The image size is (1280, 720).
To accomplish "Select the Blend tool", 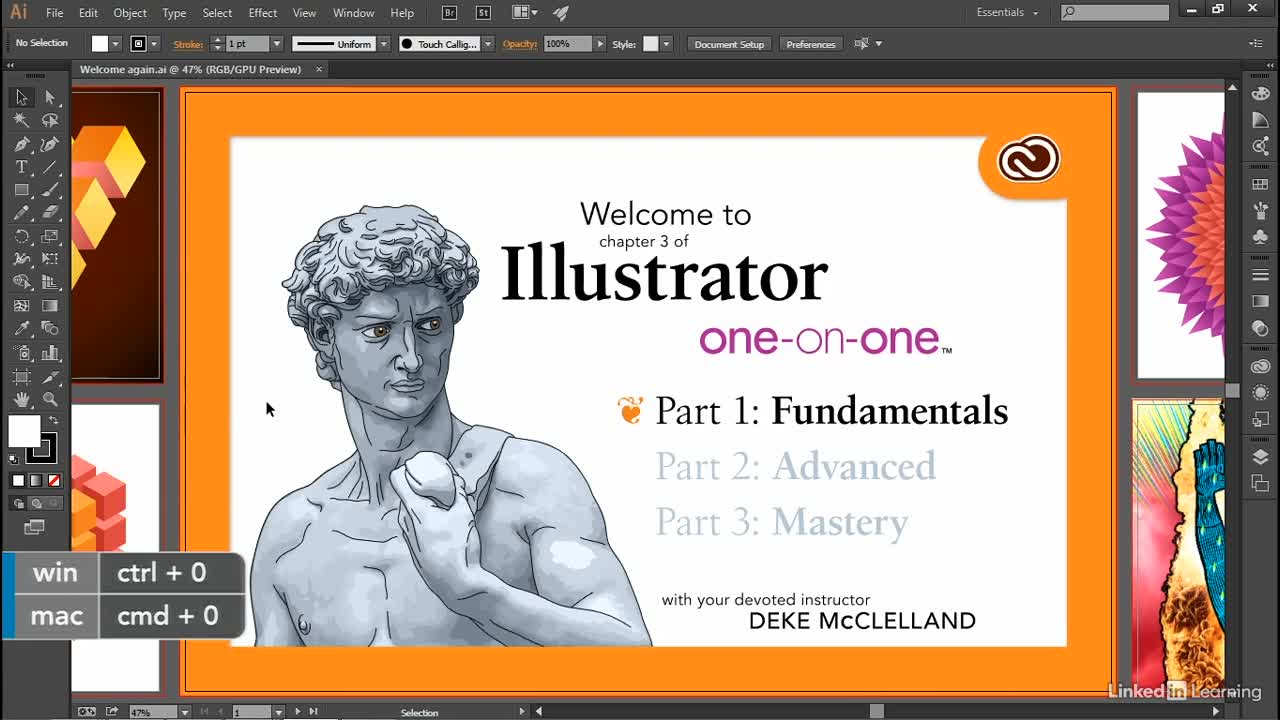I will 50,329.
